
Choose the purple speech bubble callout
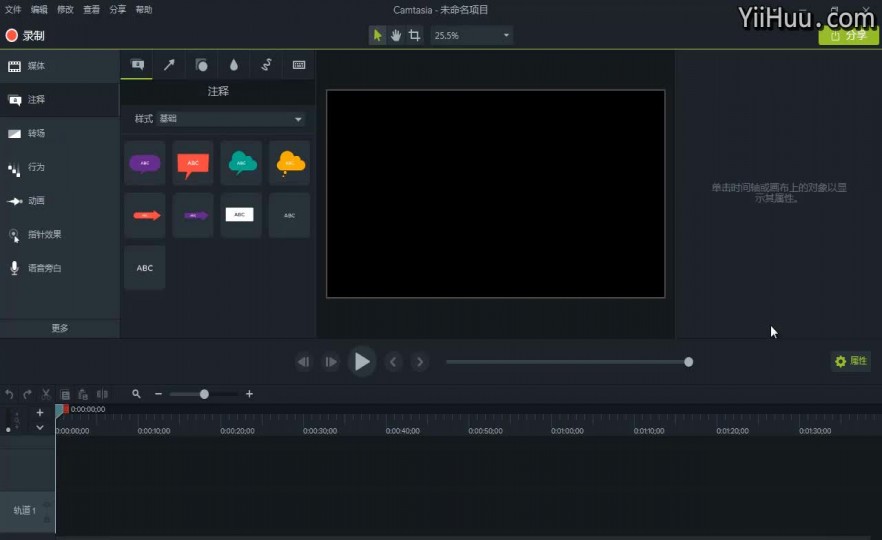(x=145, y=163)
